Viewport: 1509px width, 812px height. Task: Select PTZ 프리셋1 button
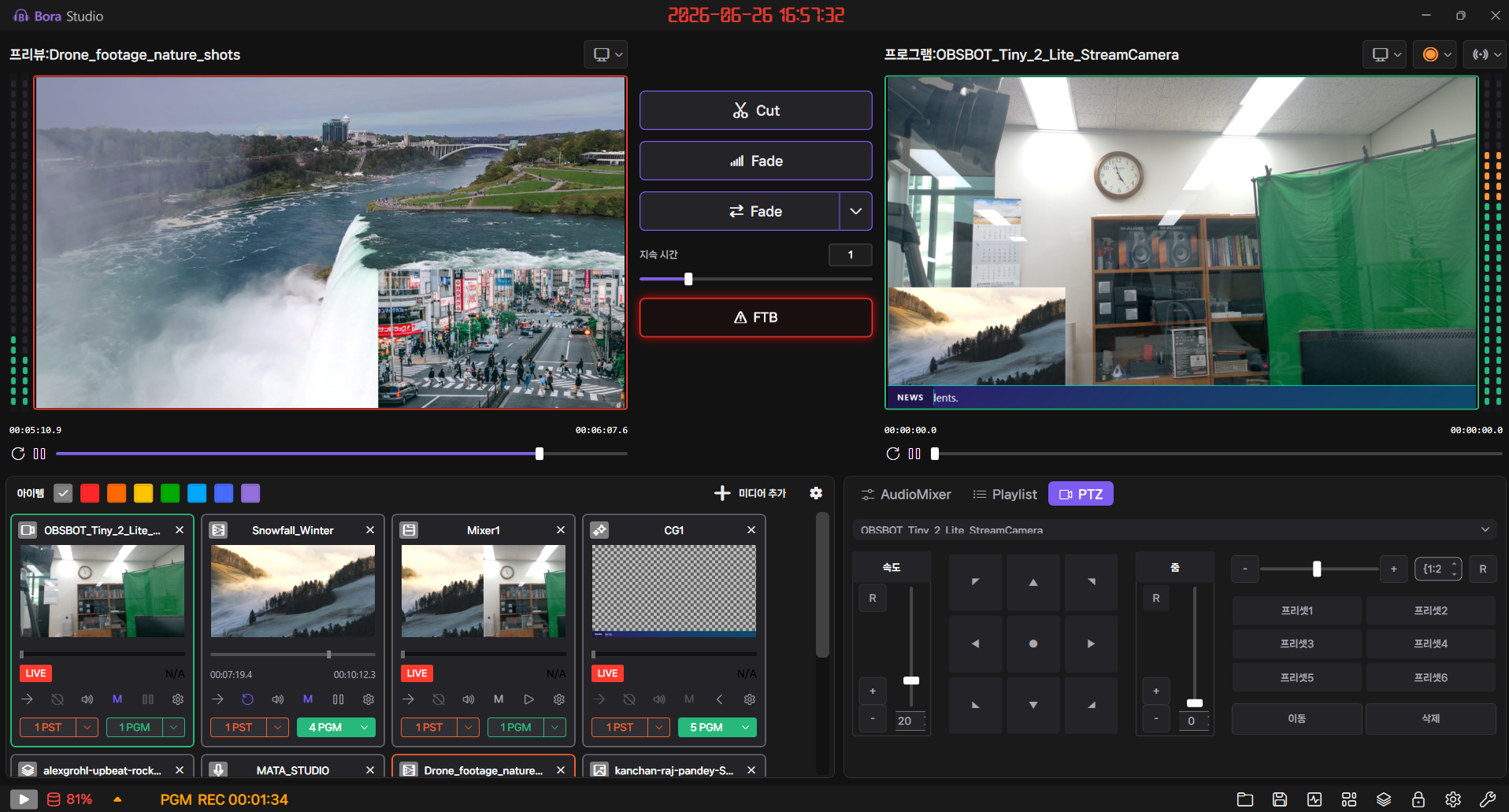click(x=1296, y=610)
